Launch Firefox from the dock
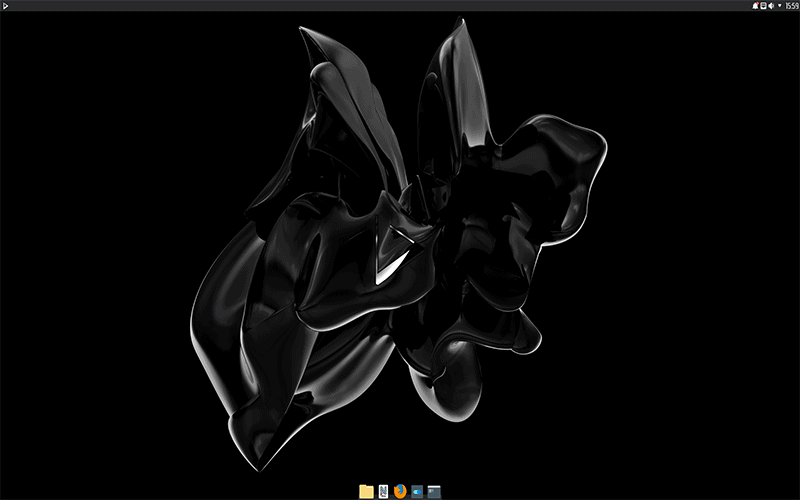The image size is (800, 500). coord(400,491)
